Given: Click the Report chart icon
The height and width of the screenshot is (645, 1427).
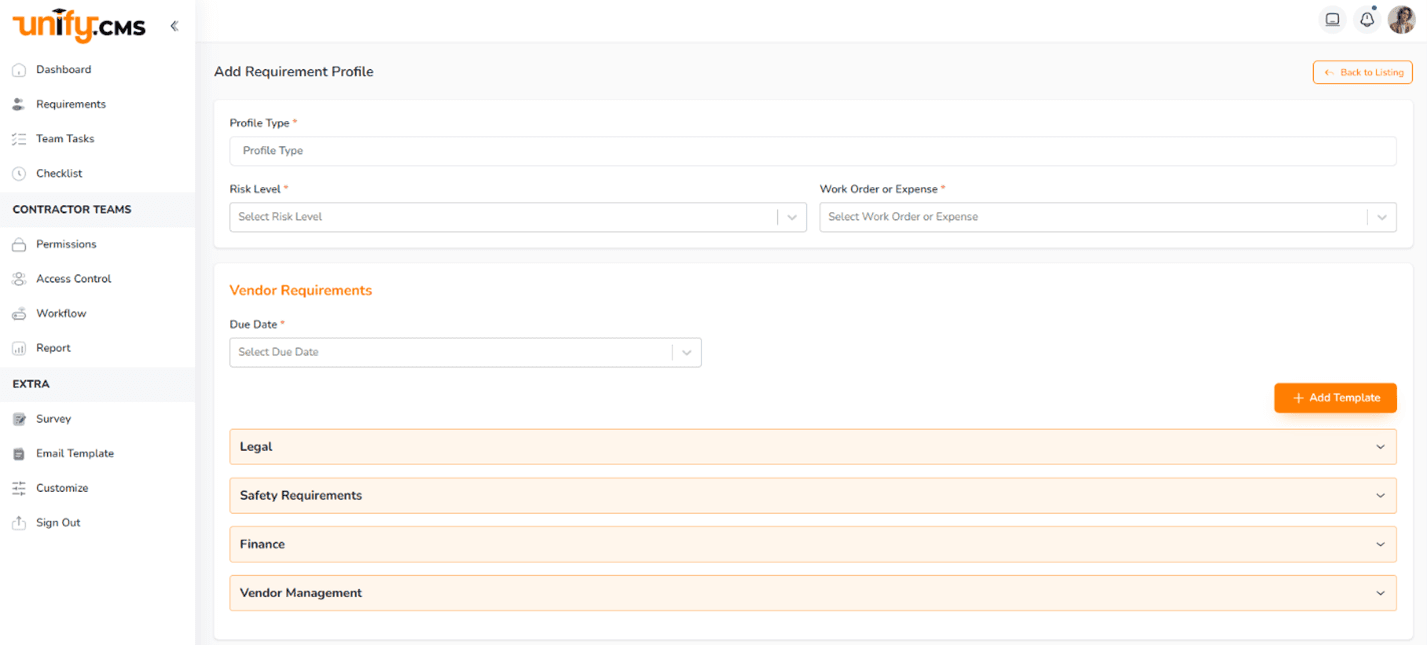Looking at the screenshot, I should click(x=18, y=349).
